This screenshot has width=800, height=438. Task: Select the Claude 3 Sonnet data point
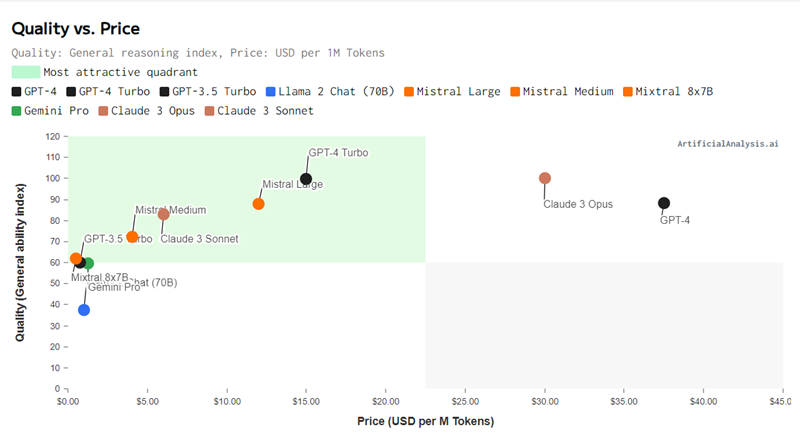(163, 214)
